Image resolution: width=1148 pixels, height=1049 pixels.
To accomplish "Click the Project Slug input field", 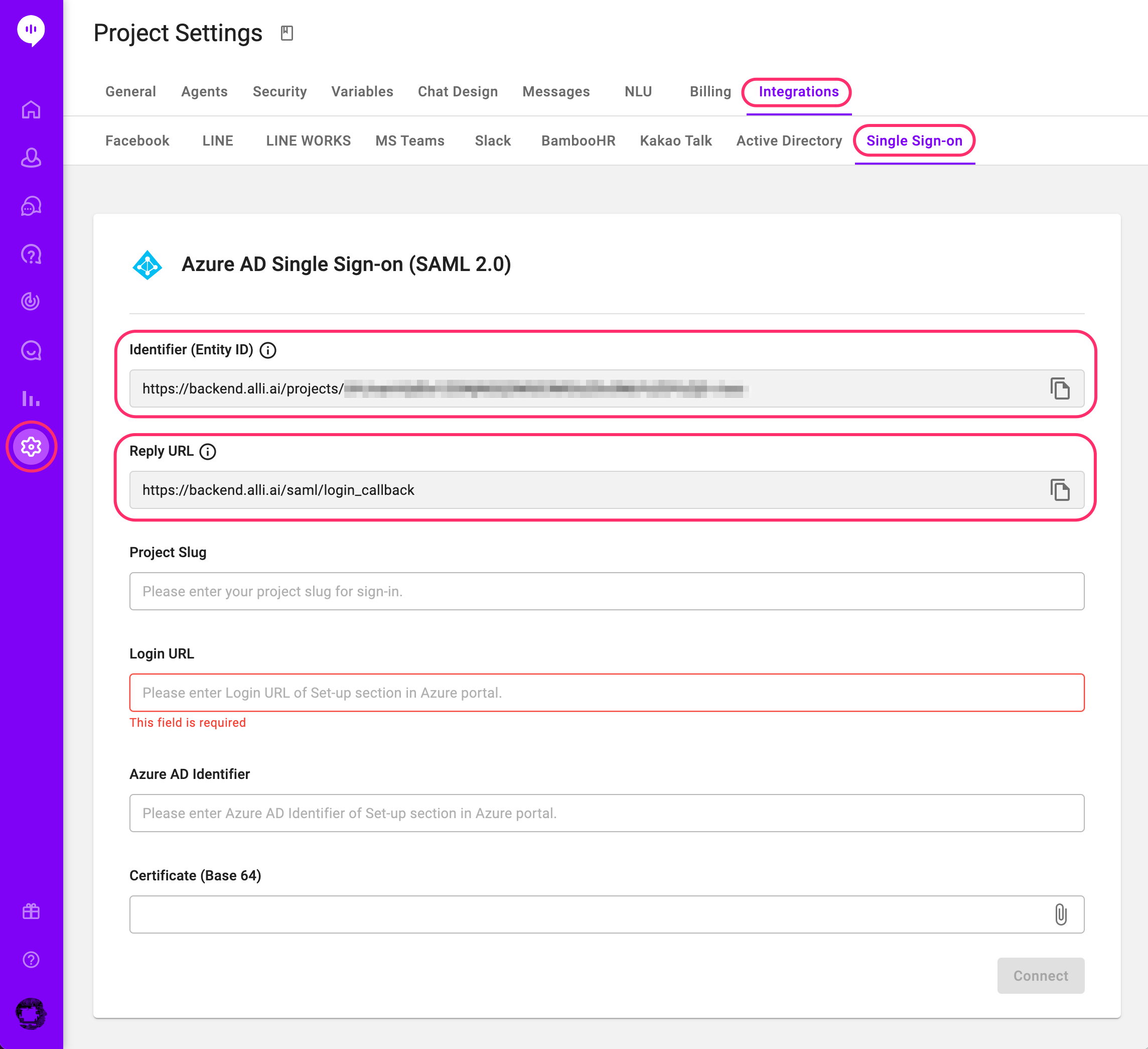I will pyautogui.click(x=607, y=591).
